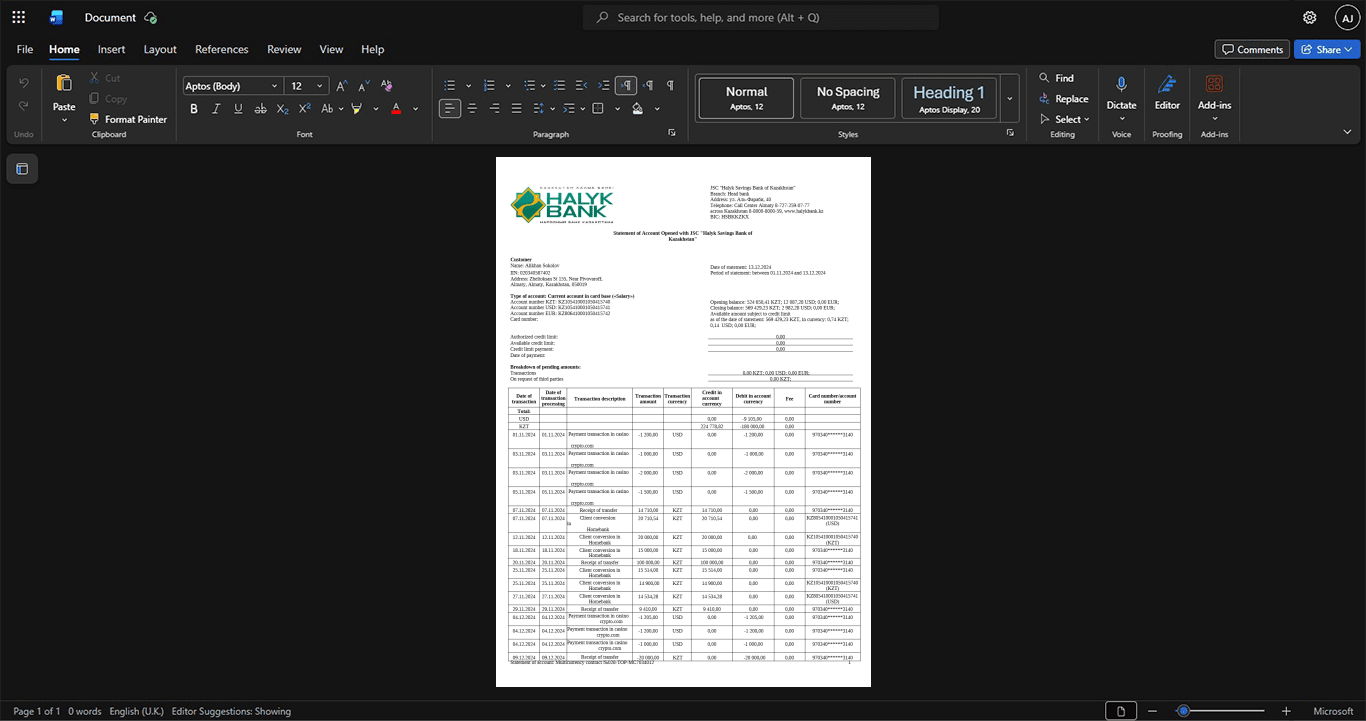The height and width of the screenshot is (721, 1366).
Task: Switch to the References tab
Action: coord(221,49)
